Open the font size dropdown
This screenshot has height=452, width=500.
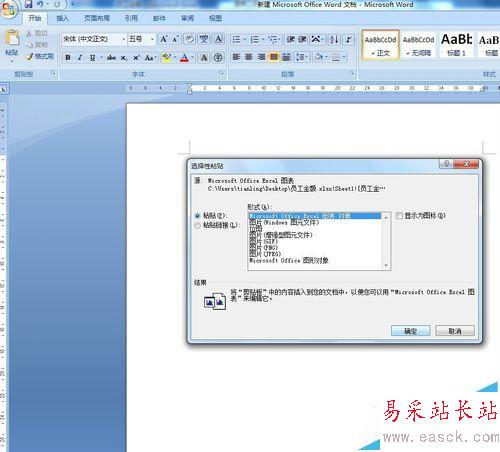(152, 39)
